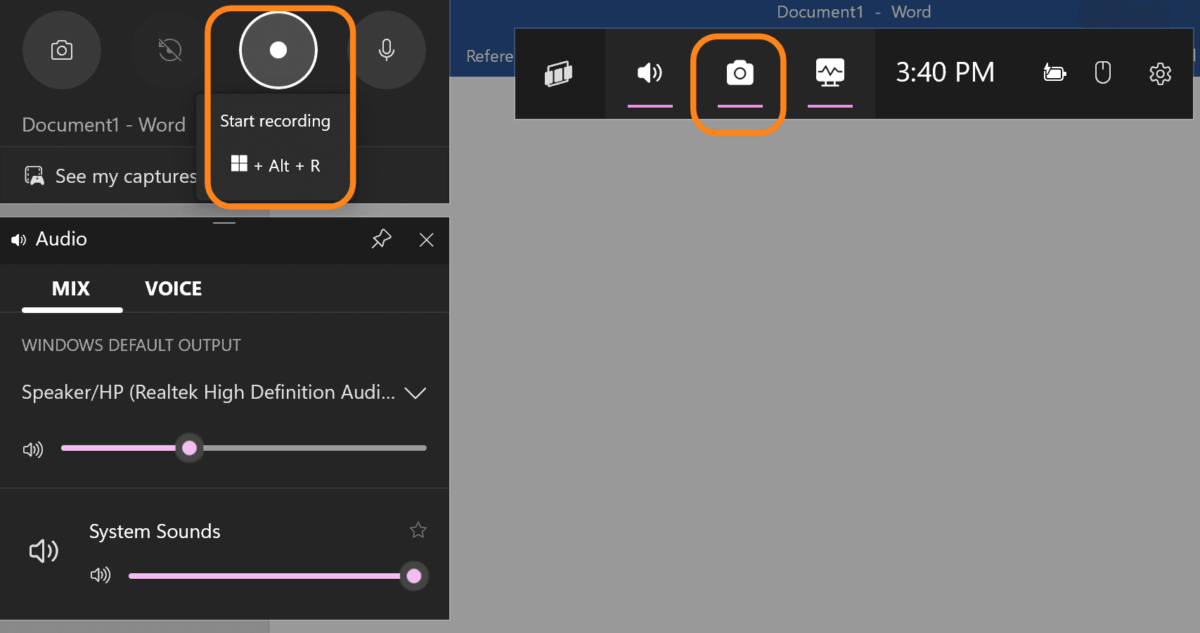Image resolution: width=1200 pixels, height=633 pixels.
Task: Click the mouse pointer icon on the bar
Action: 1102,72
